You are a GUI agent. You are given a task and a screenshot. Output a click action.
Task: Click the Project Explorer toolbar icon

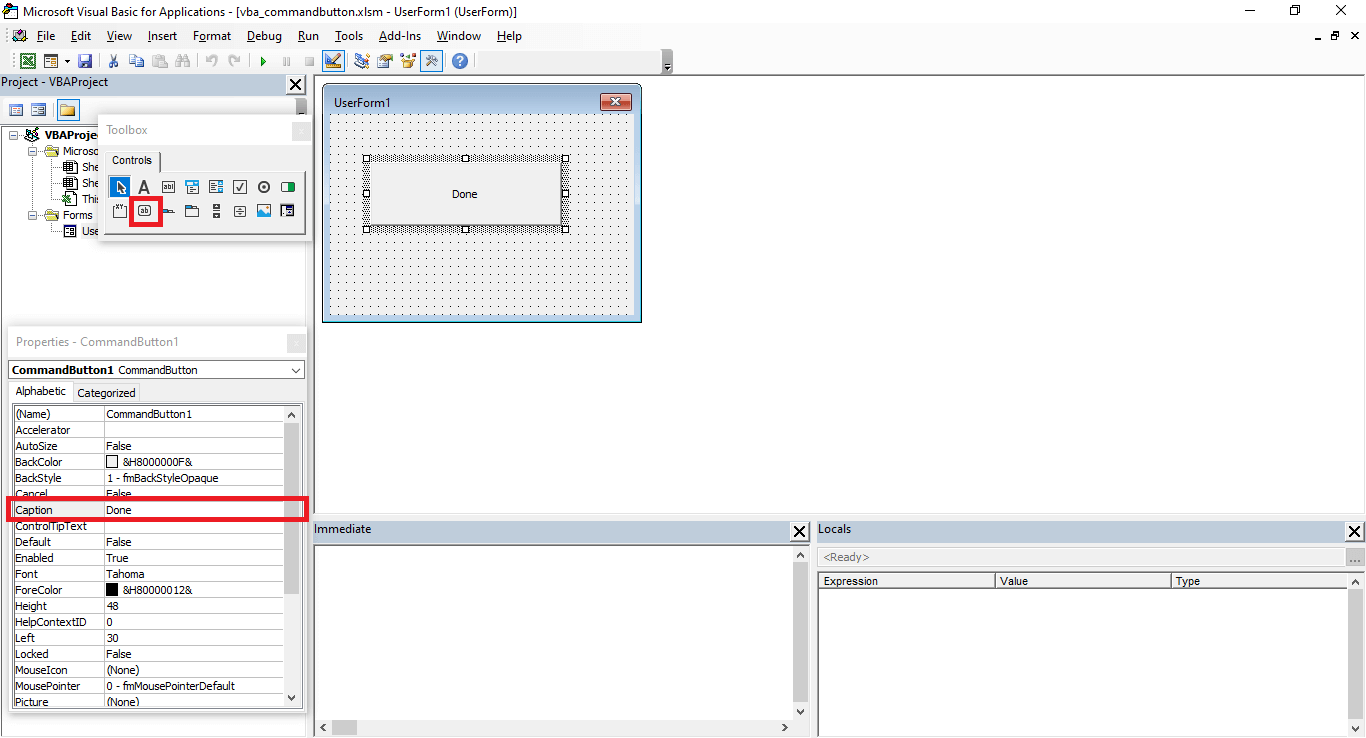tap(361, 60)
